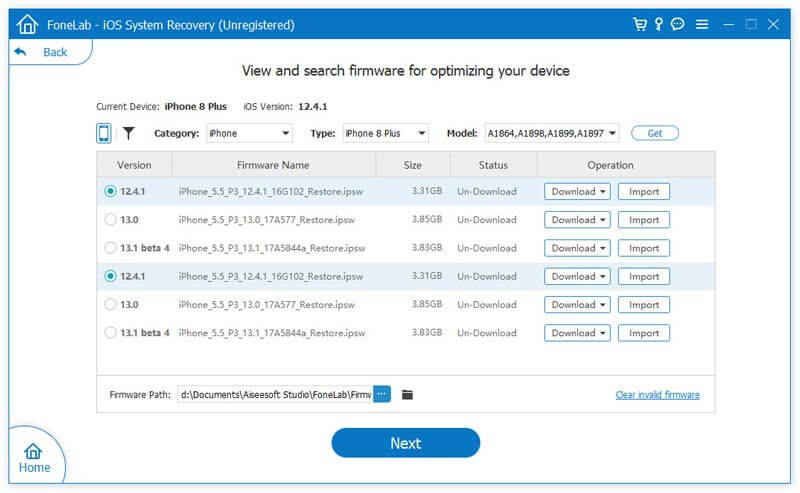Open Download dropdown in the first 13.0 row
Image resolution: width=800 pixels, height=493 pixels.
577,220
